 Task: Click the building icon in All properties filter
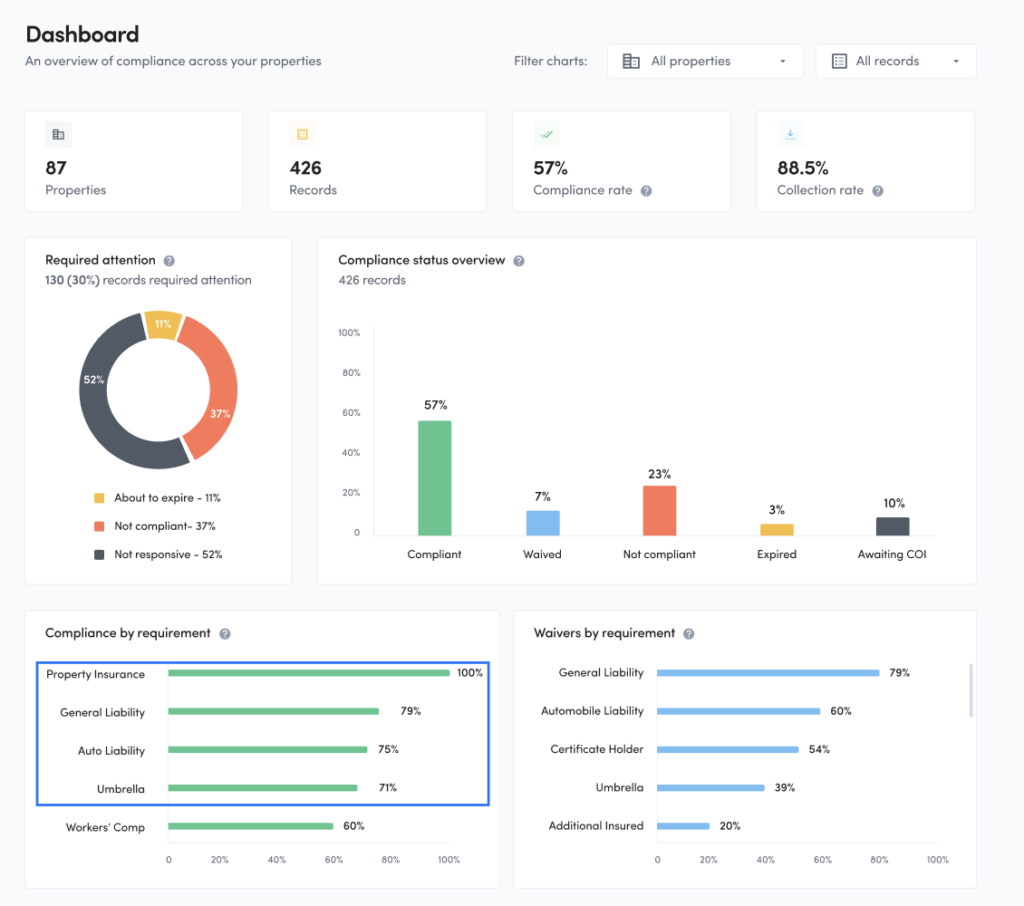(x=631, y=61)
